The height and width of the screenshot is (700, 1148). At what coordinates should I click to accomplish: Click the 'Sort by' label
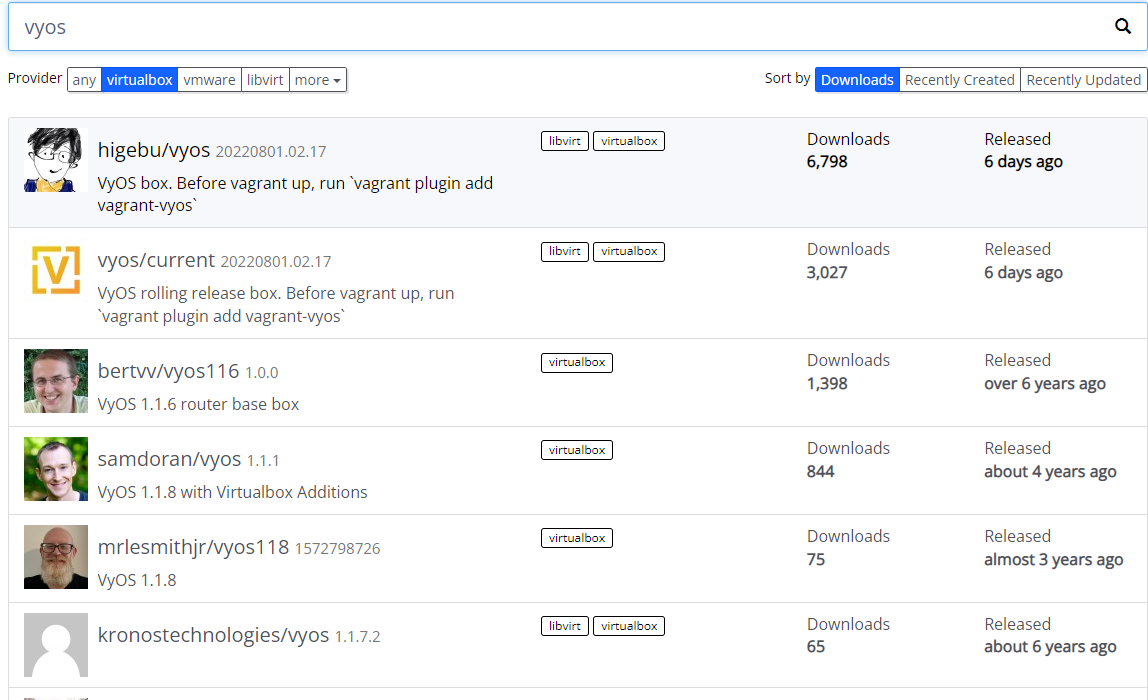tap(787, 78)
